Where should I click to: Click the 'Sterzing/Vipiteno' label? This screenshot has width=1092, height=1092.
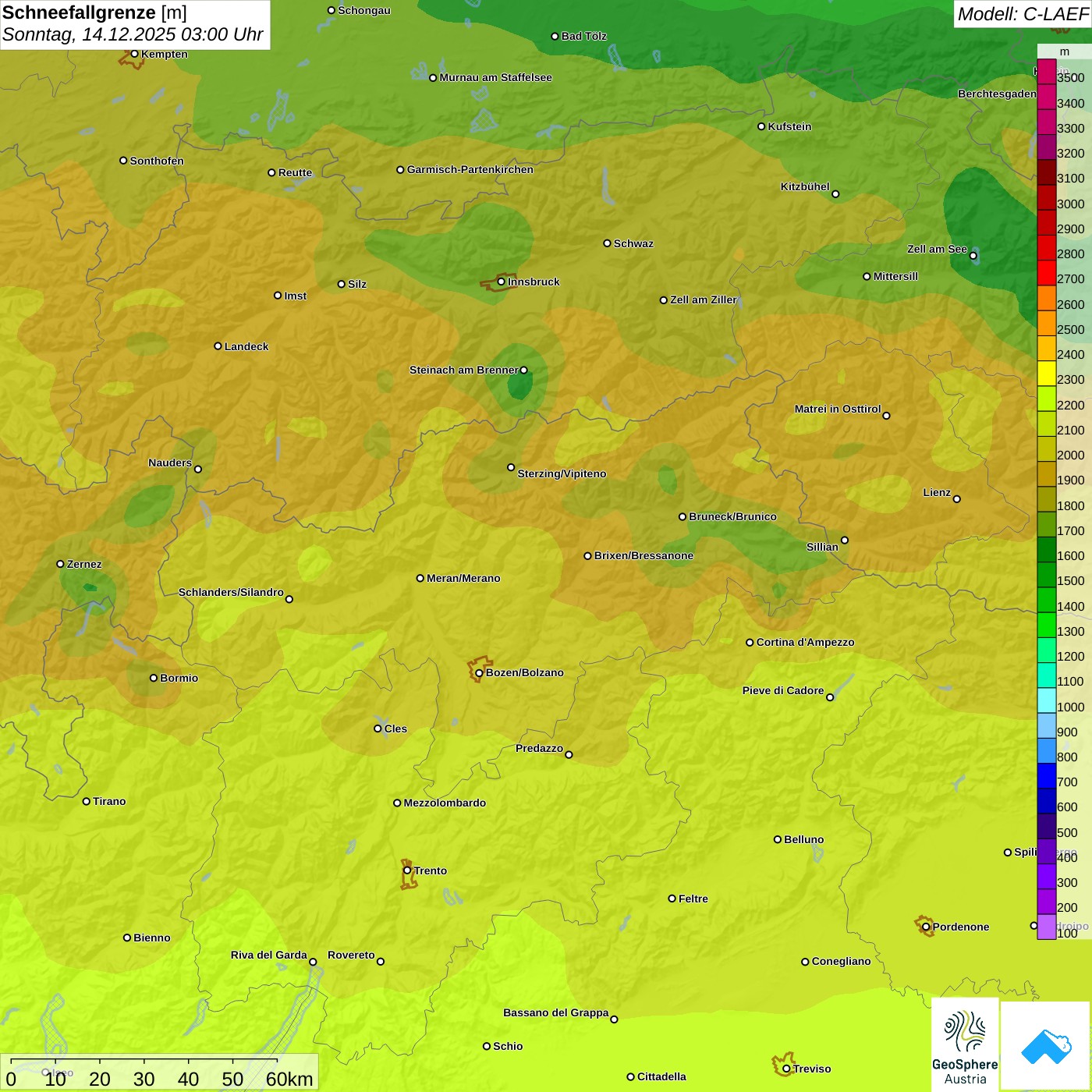click(562, 473)
